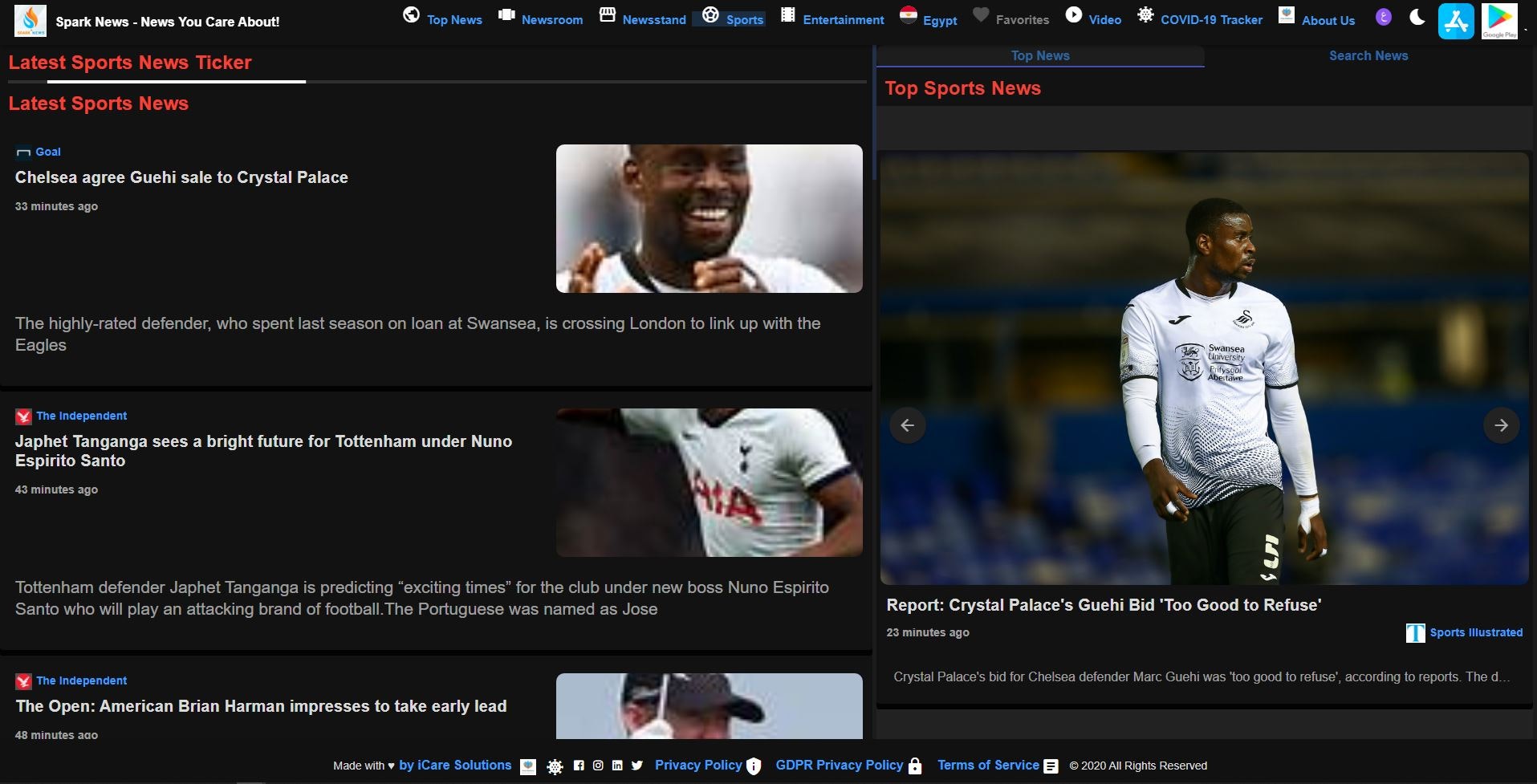Open the GDPR Privacy Policy link
The width and height of the screenshot is (1537, 784).
pos(840,765)
